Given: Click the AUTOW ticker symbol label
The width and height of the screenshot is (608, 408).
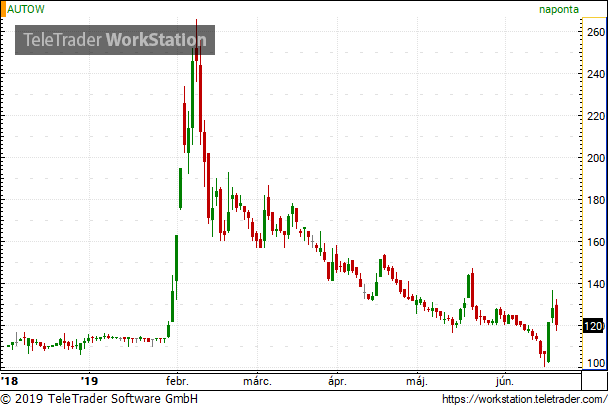Looking at the screenshot, I should tap(26, 9).
